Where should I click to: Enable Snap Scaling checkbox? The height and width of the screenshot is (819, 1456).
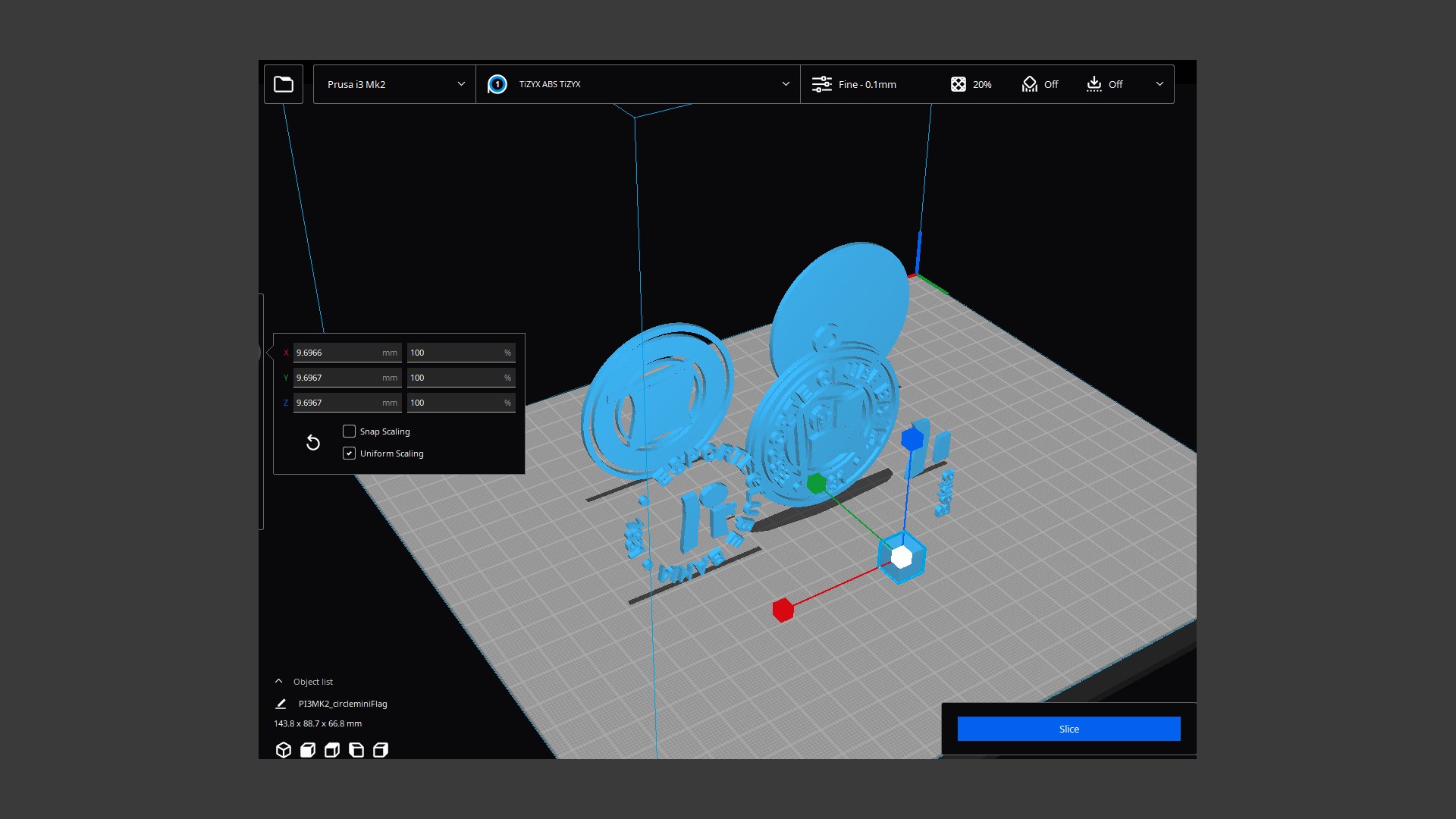tap(349, 431)
